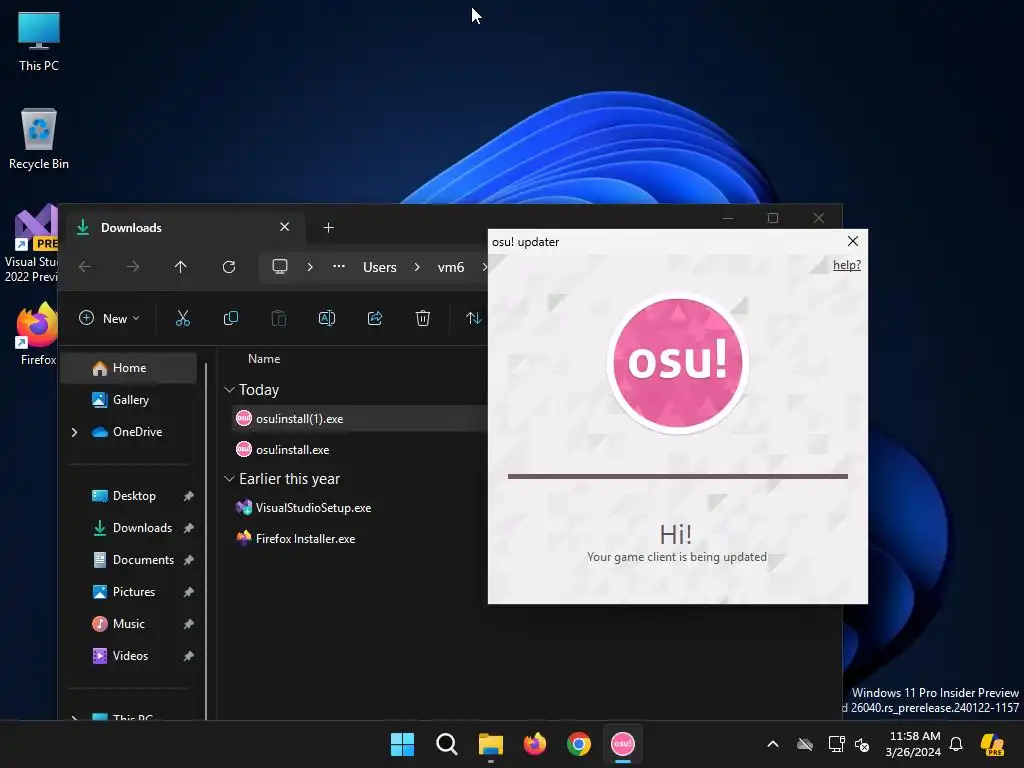
Task: Collapse the Earlier this year group
Action: pos(229,479)
